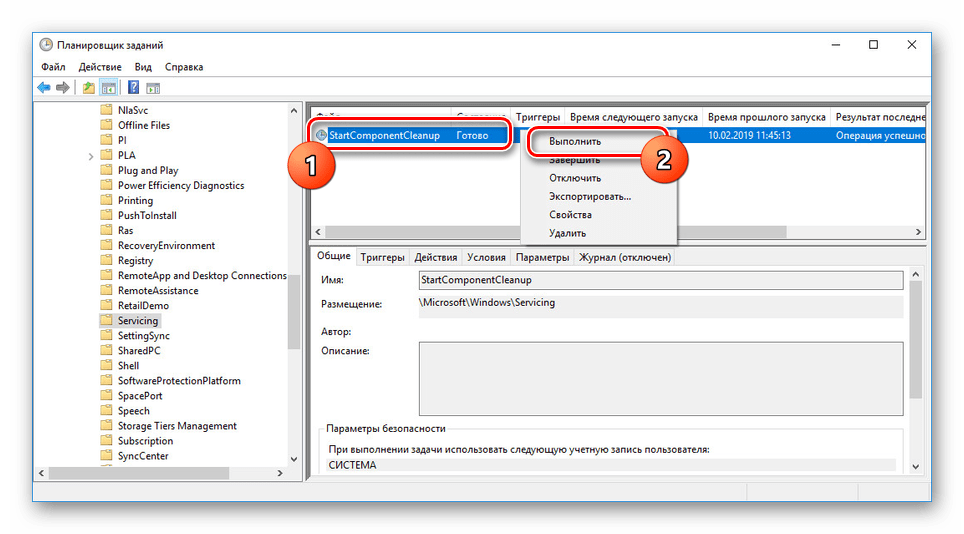Click the Back arrow toolbar icon
Image resolution: width=964 pixels, height=534 pixels.
pyautogui.click(x=44, y=88)
